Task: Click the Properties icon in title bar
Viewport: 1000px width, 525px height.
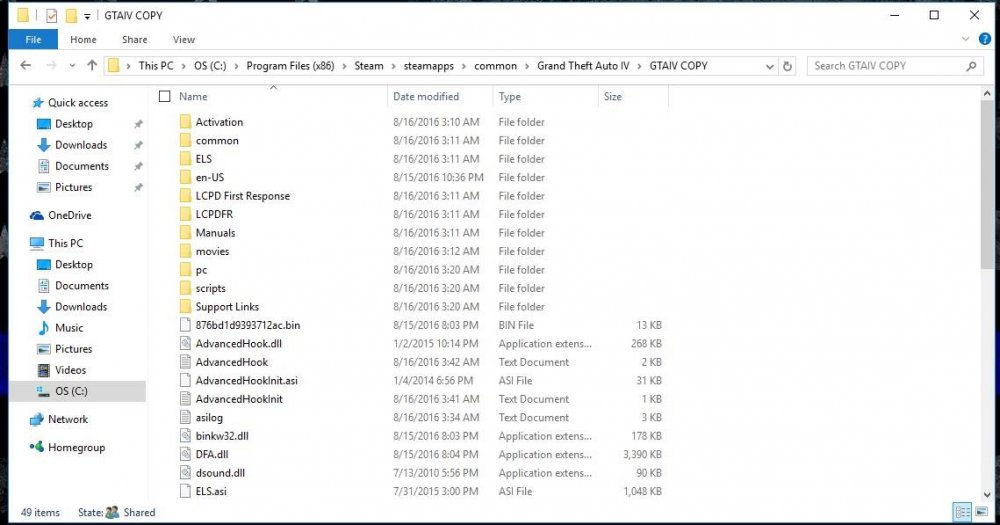Action: (51, 16)
